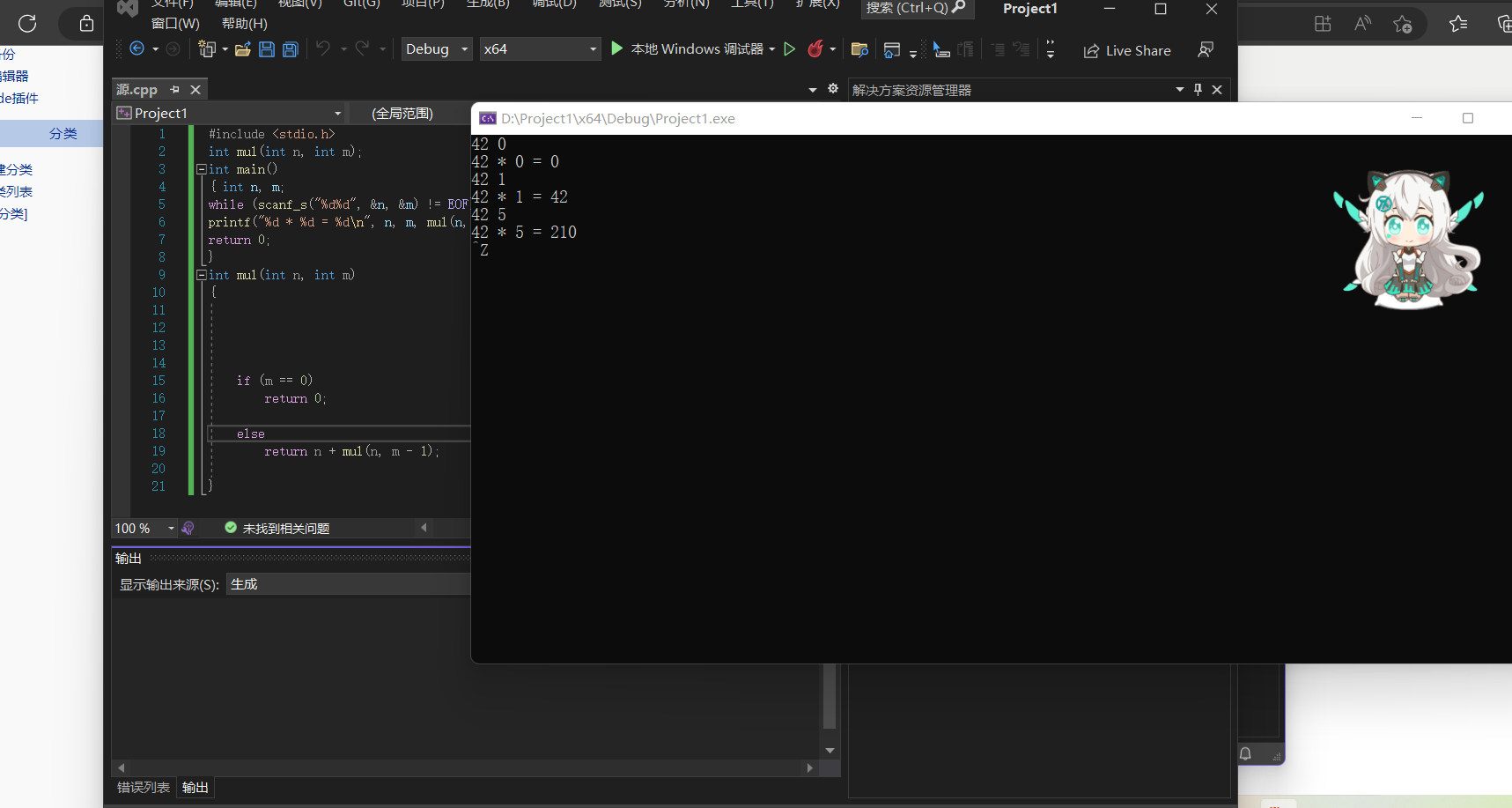Click the '42 * 5 = 210' console output line
The height and width of the screenshot is (808, 1512).
[x=524, y=233]
